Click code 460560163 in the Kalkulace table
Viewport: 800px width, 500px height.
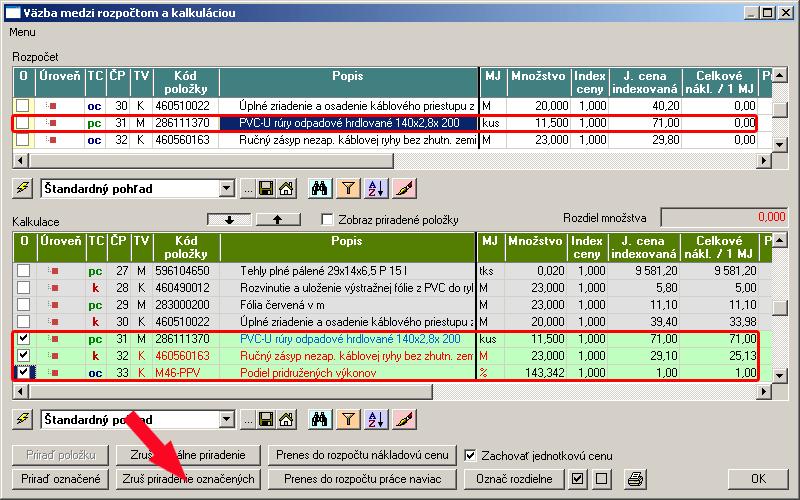[182, 356]
